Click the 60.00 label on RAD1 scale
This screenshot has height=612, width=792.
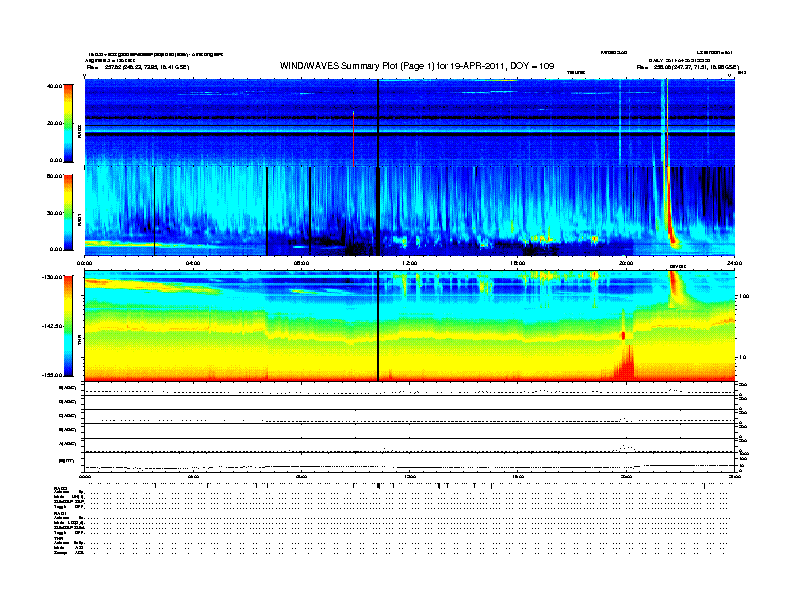(54, 176)
